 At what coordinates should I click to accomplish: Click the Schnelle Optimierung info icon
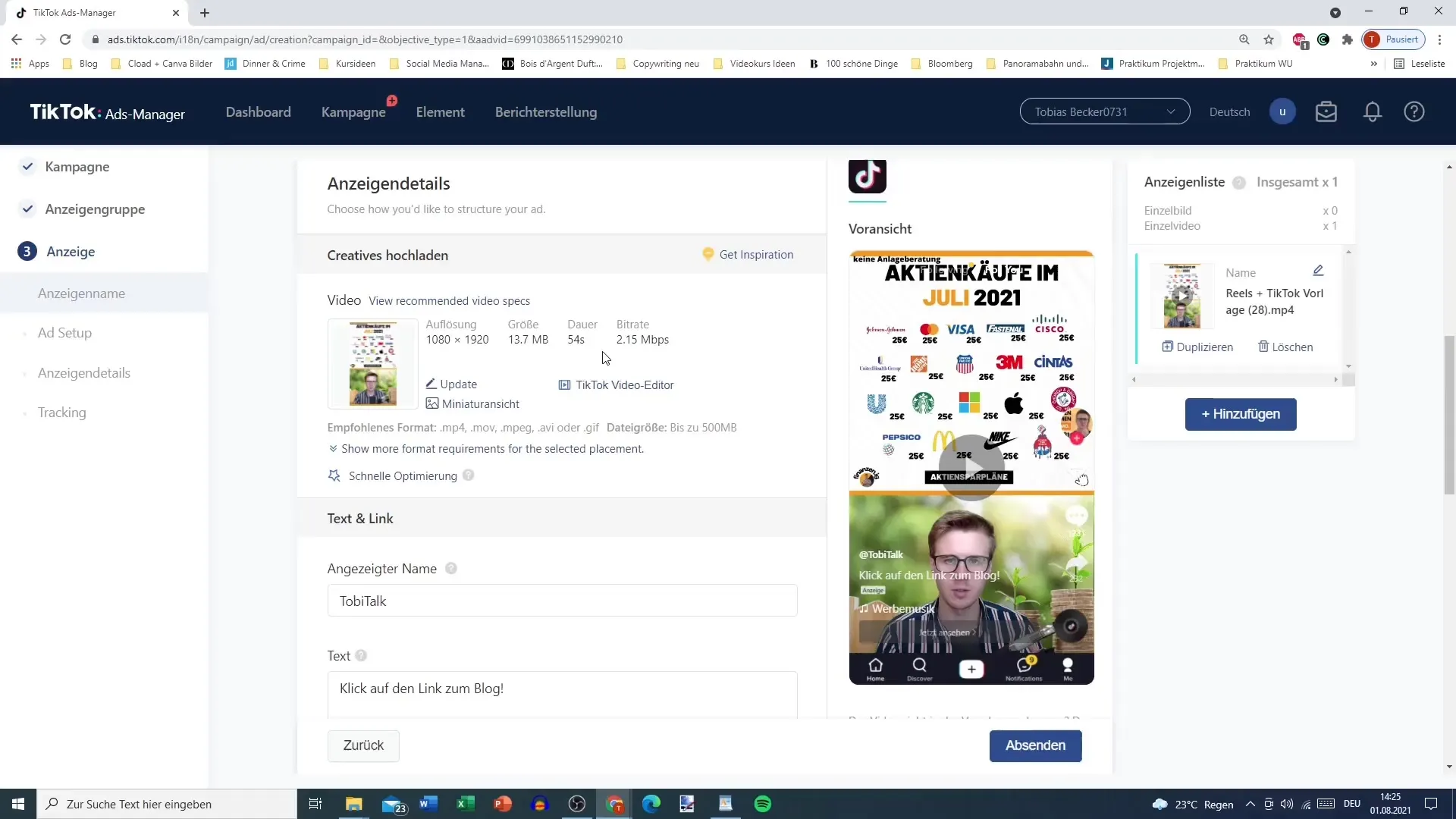470,475
